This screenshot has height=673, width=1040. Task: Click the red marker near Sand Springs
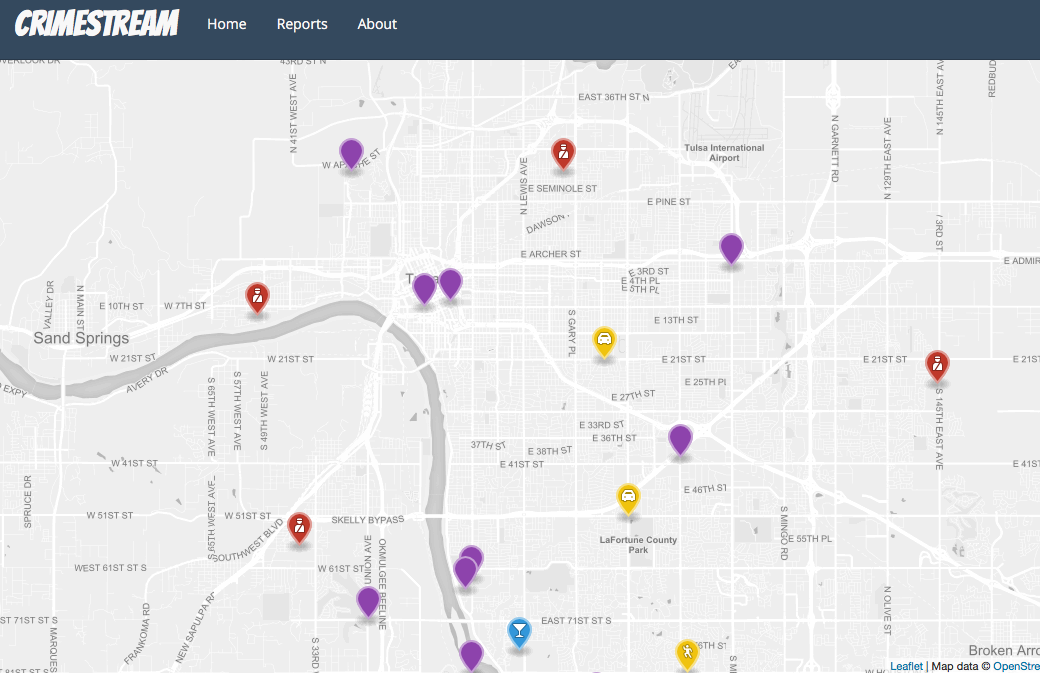(257, 297)
